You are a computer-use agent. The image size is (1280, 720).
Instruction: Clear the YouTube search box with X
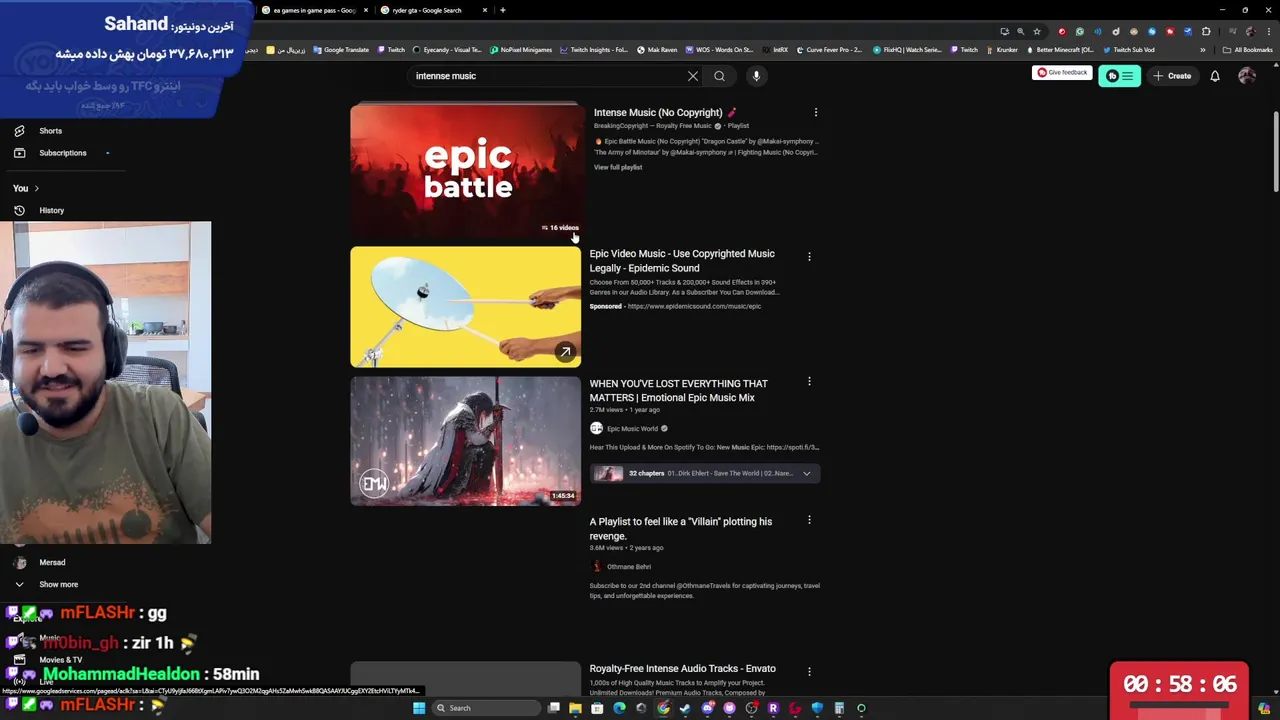(x=693, y=76)
